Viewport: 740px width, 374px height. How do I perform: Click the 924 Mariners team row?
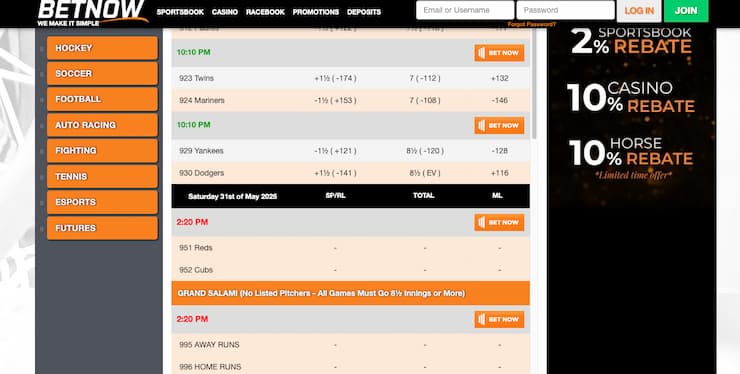[x=350, y=101]
